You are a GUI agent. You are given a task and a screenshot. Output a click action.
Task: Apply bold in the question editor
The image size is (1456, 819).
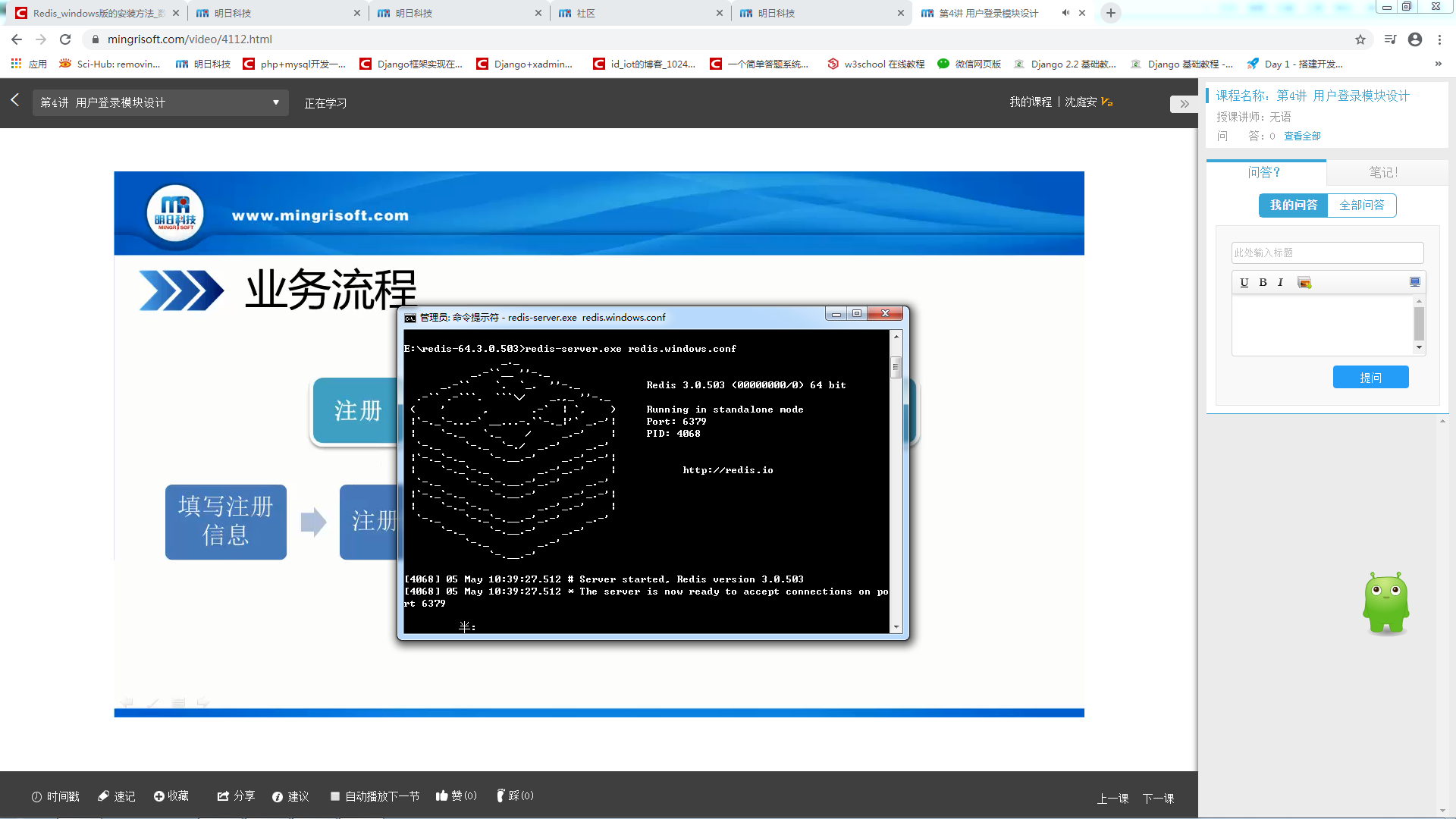(1263, 282)
